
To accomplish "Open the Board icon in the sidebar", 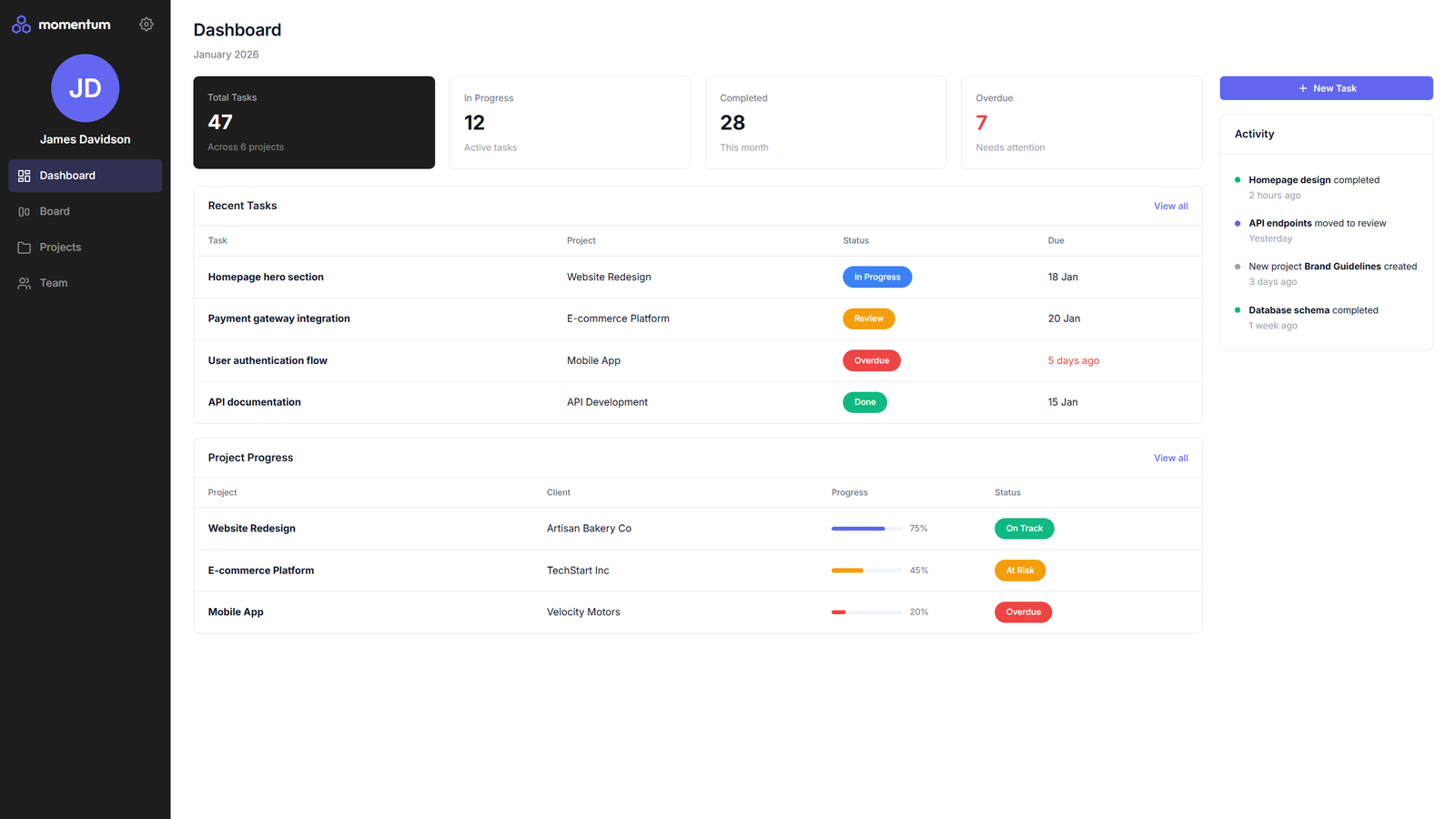I will [24, 211].
